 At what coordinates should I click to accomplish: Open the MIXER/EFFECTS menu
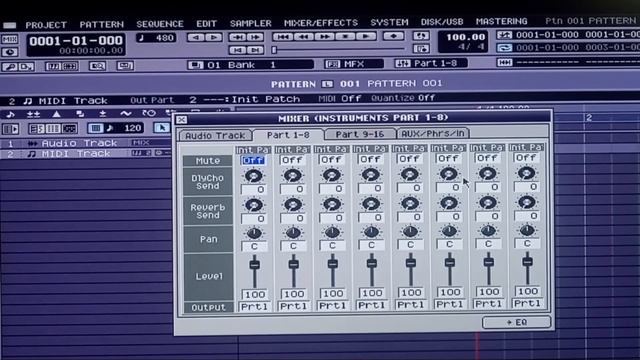(320, 22)
